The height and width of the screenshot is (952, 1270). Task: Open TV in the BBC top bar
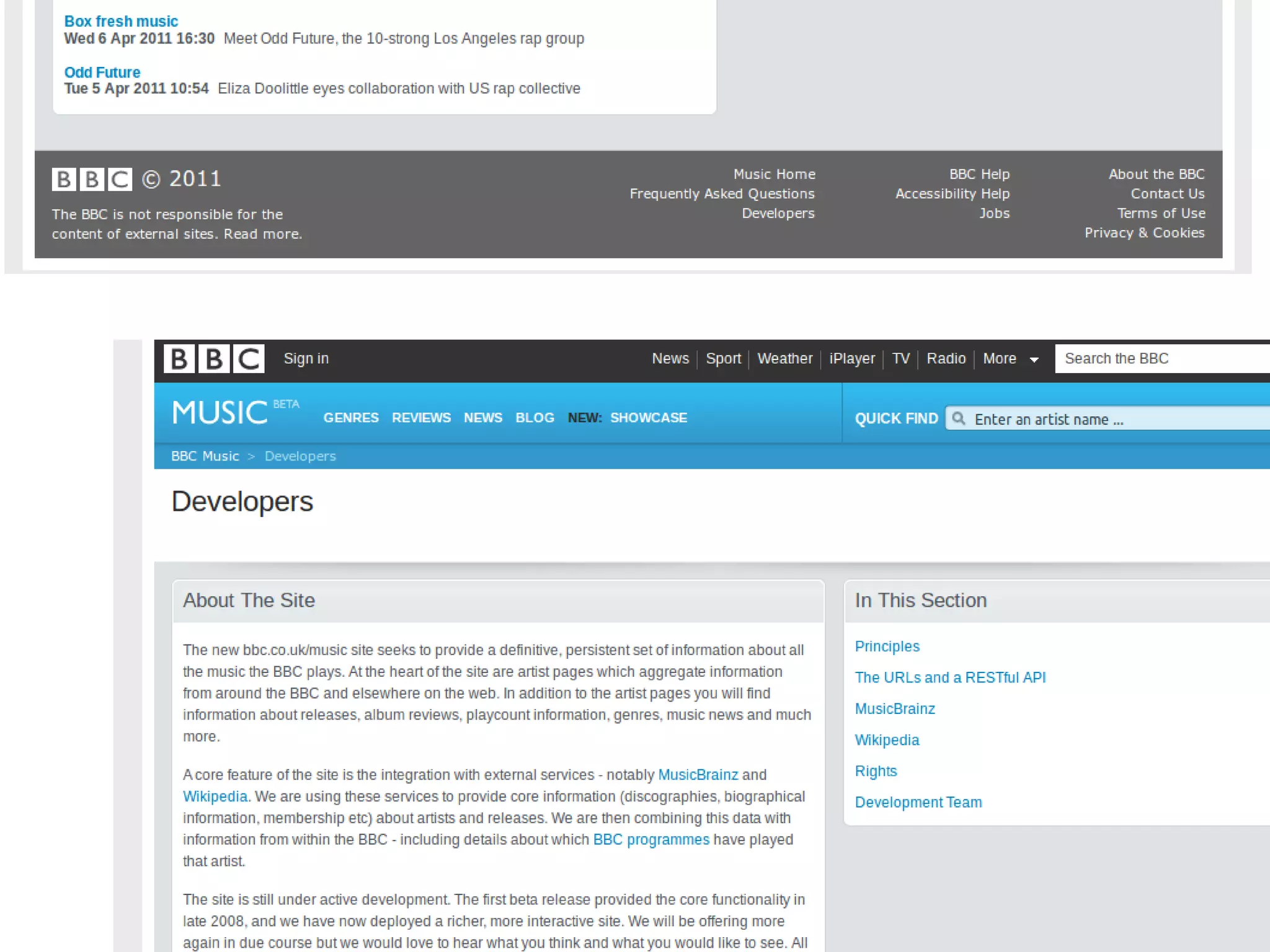[x=901, y=359]
